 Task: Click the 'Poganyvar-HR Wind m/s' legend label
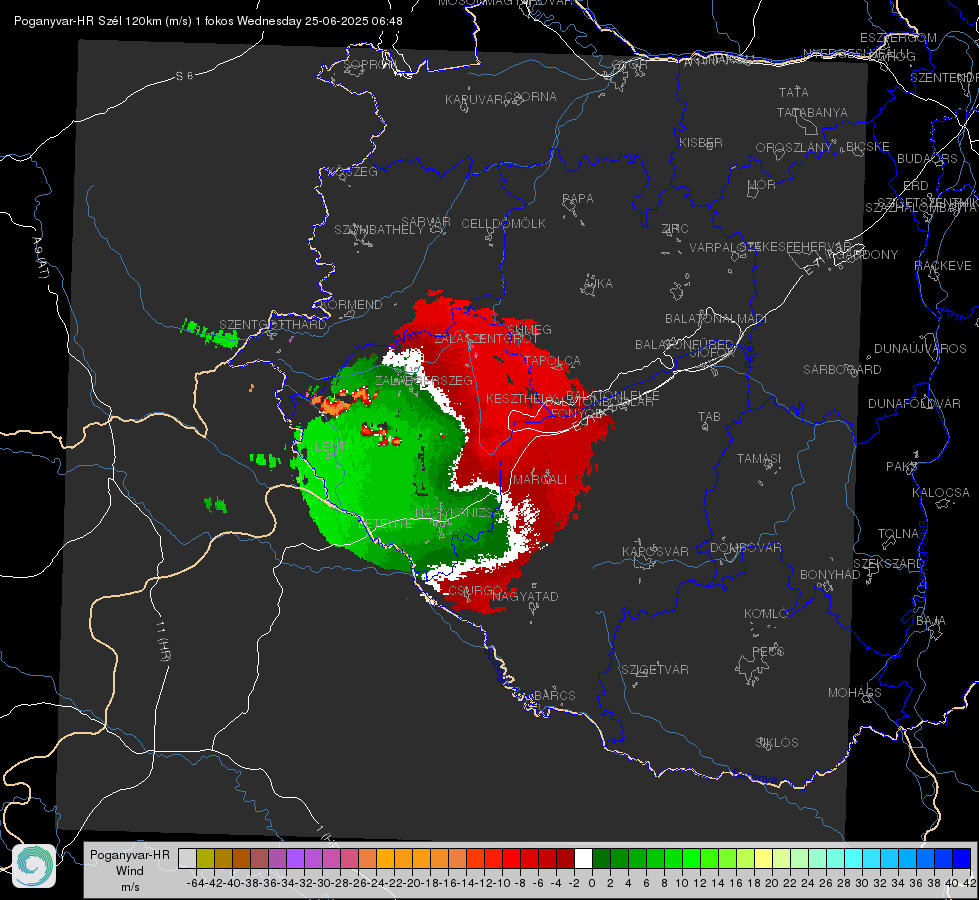(130, 871)
